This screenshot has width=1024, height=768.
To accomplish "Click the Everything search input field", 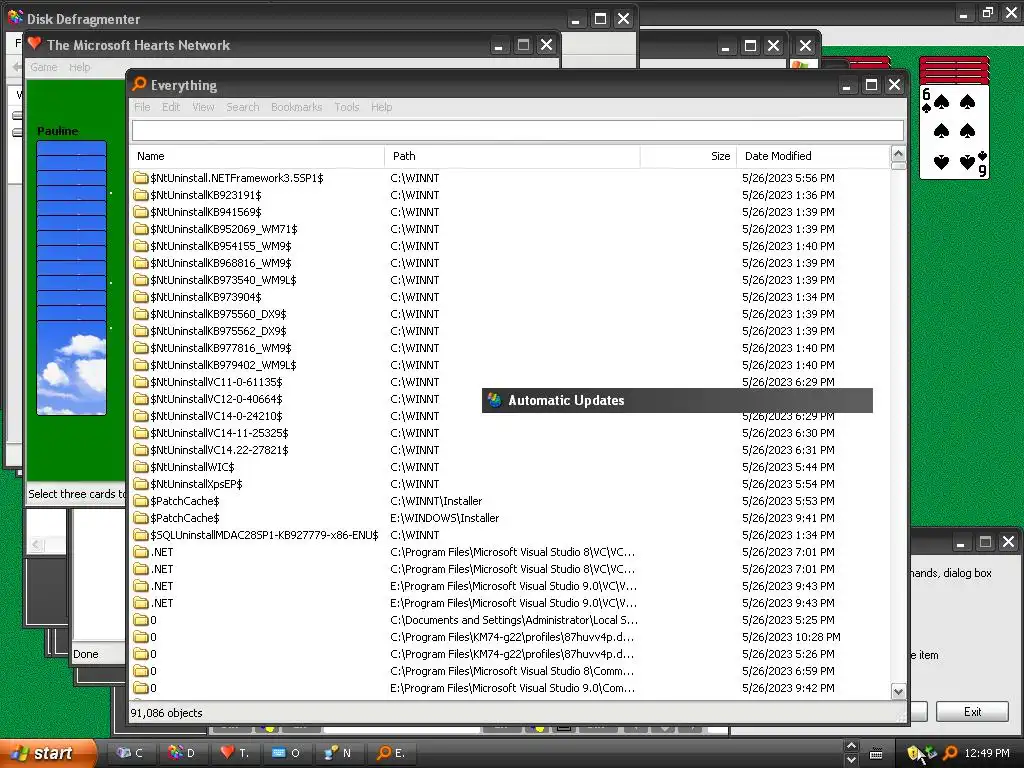I will 517,131.
